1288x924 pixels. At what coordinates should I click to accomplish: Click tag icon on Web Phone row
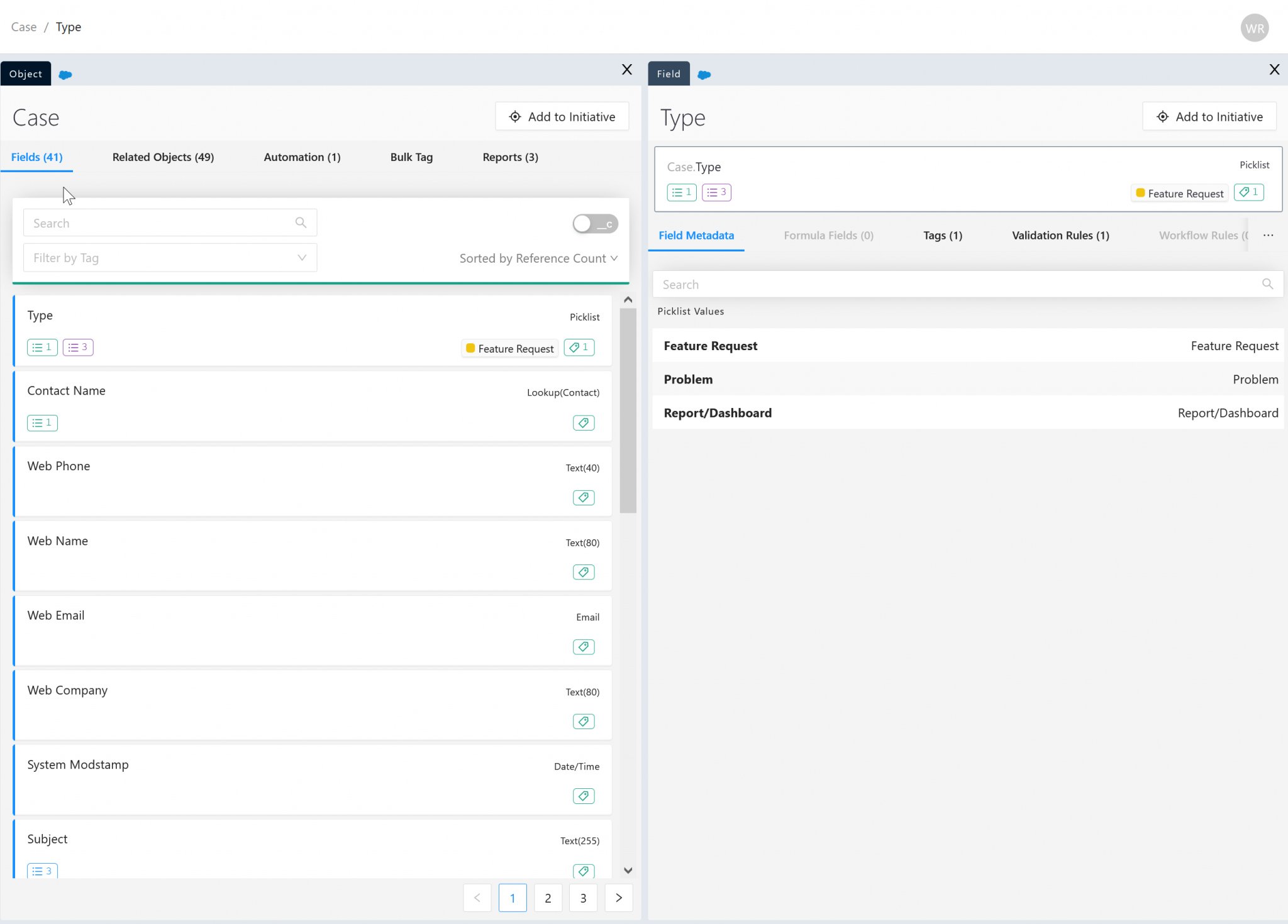583,498
